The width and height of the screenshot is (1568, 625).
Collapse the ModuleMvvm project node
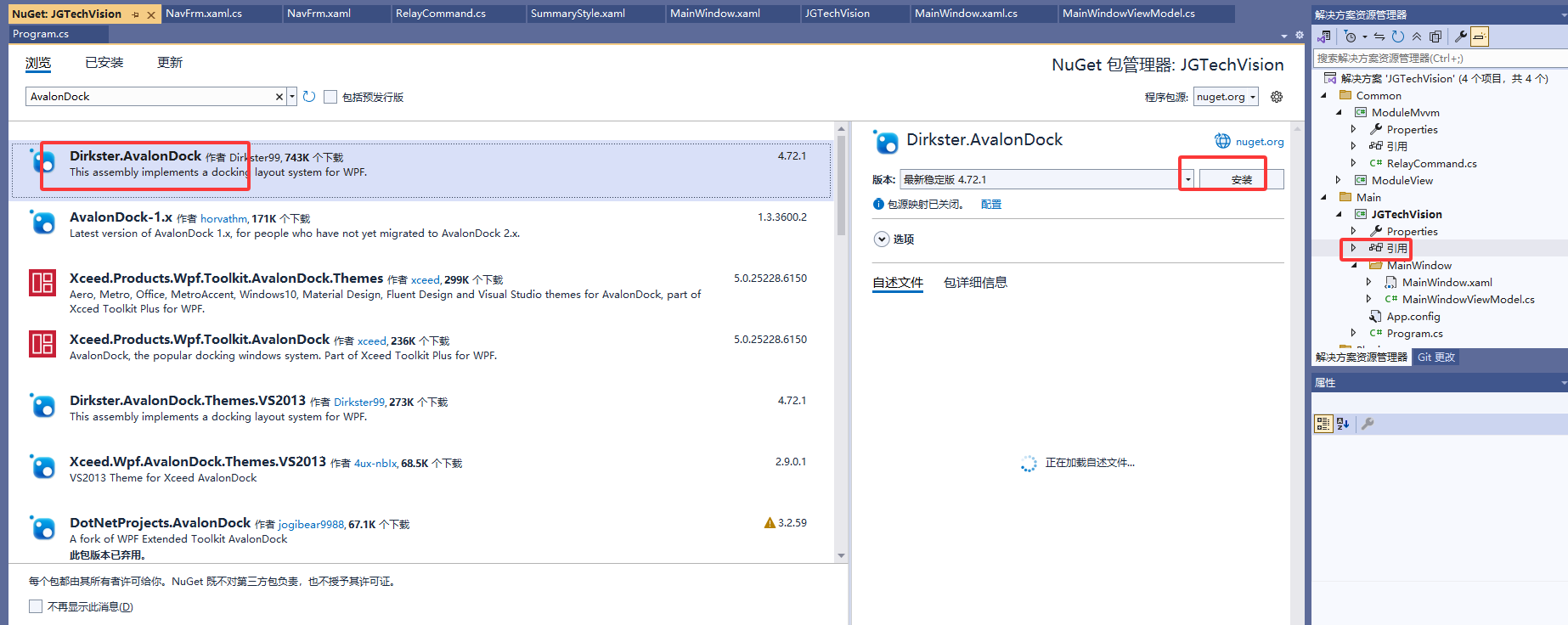(1339, 113)
